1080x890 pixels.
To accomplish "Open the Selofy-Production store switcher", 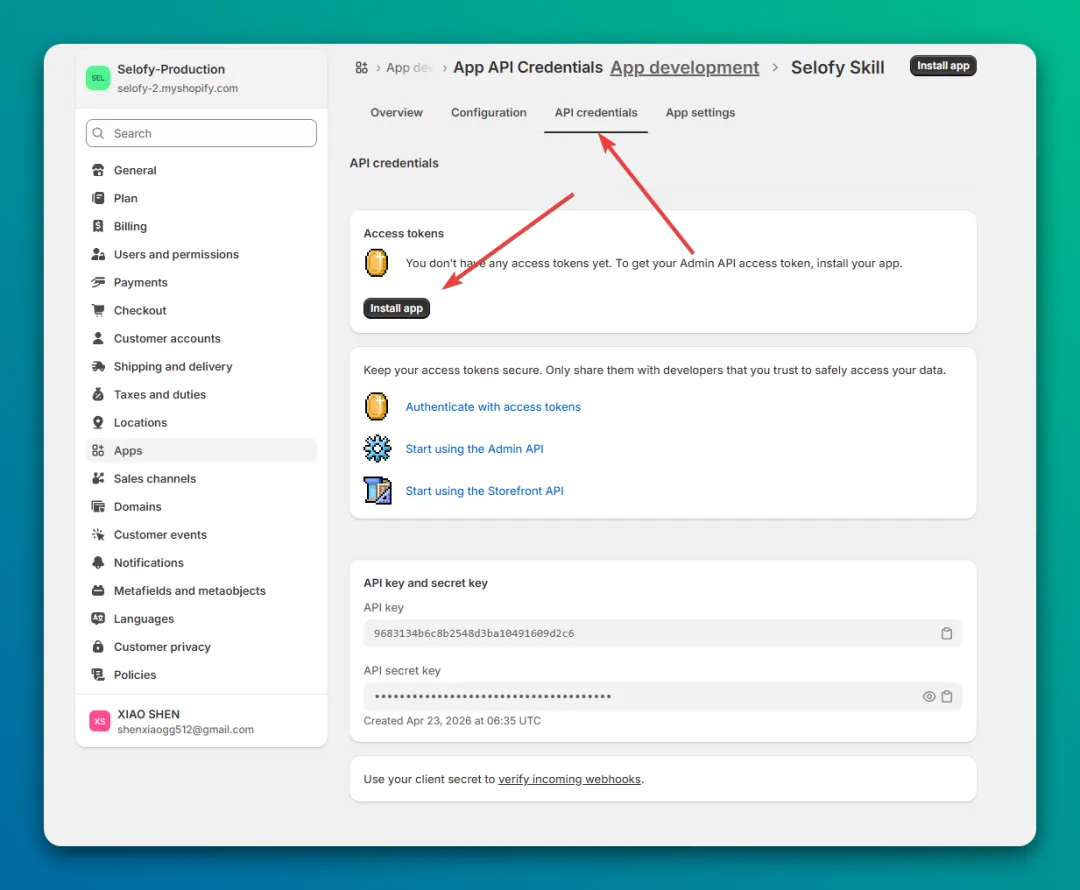I will (x=201, y=78).
